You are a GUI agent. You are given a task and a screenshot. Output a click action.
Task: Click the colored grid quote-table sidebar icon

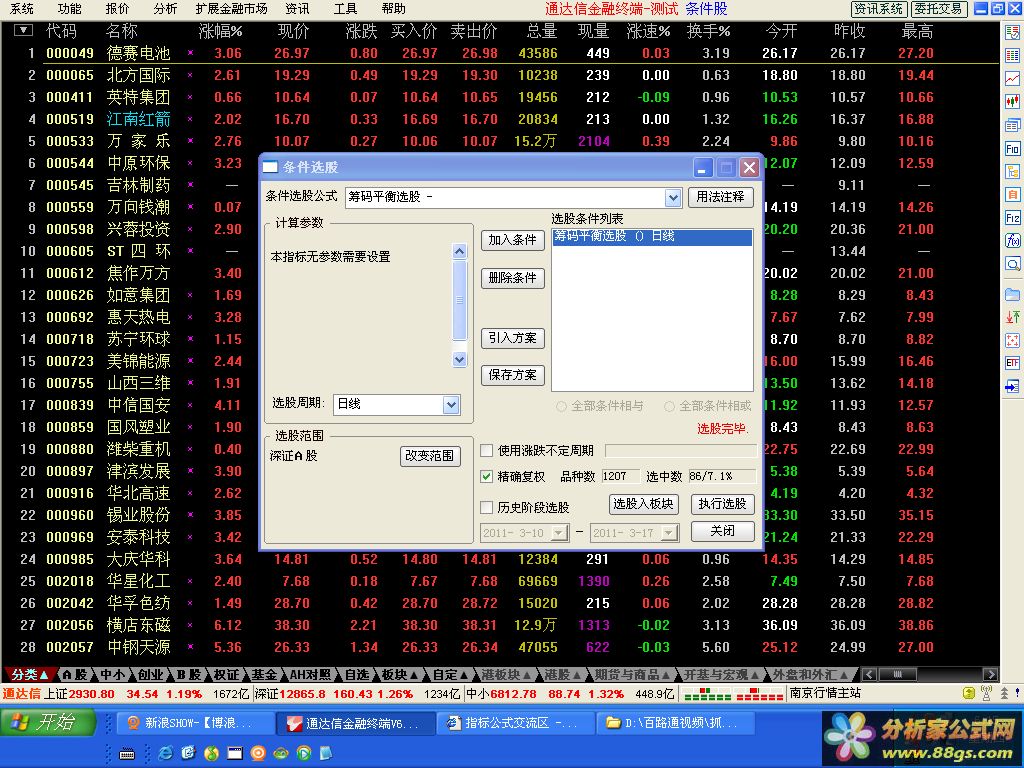[1012, 56]
